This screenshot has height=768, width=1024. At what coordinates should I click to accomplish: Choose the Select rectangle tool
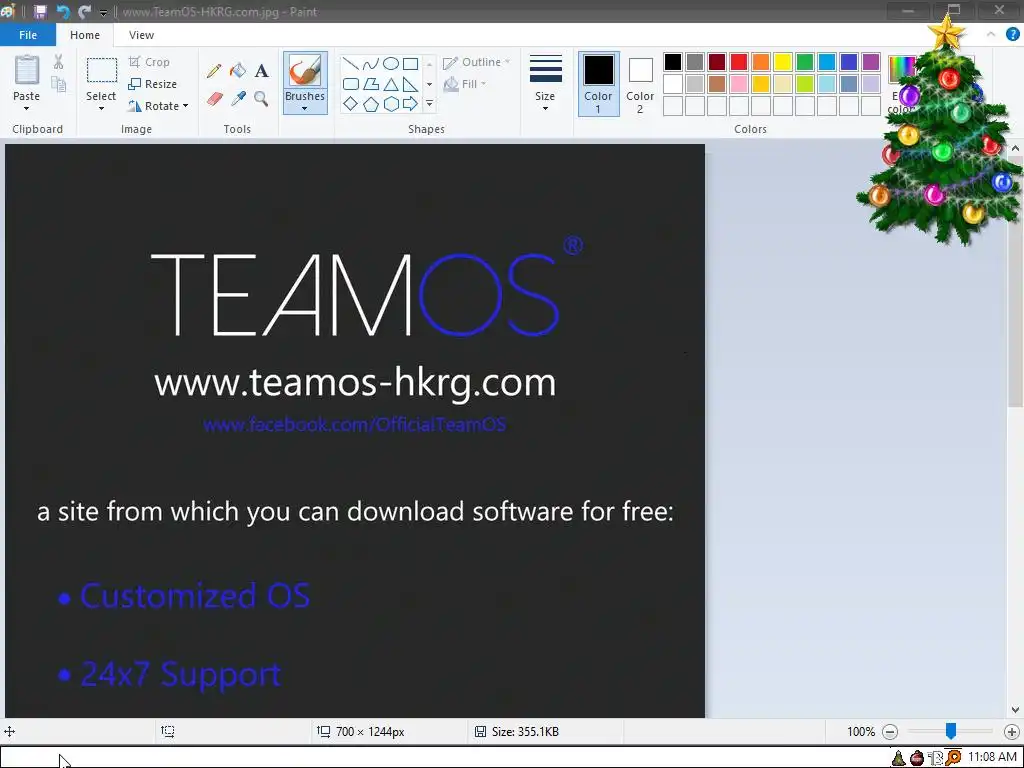click(101, 70)
